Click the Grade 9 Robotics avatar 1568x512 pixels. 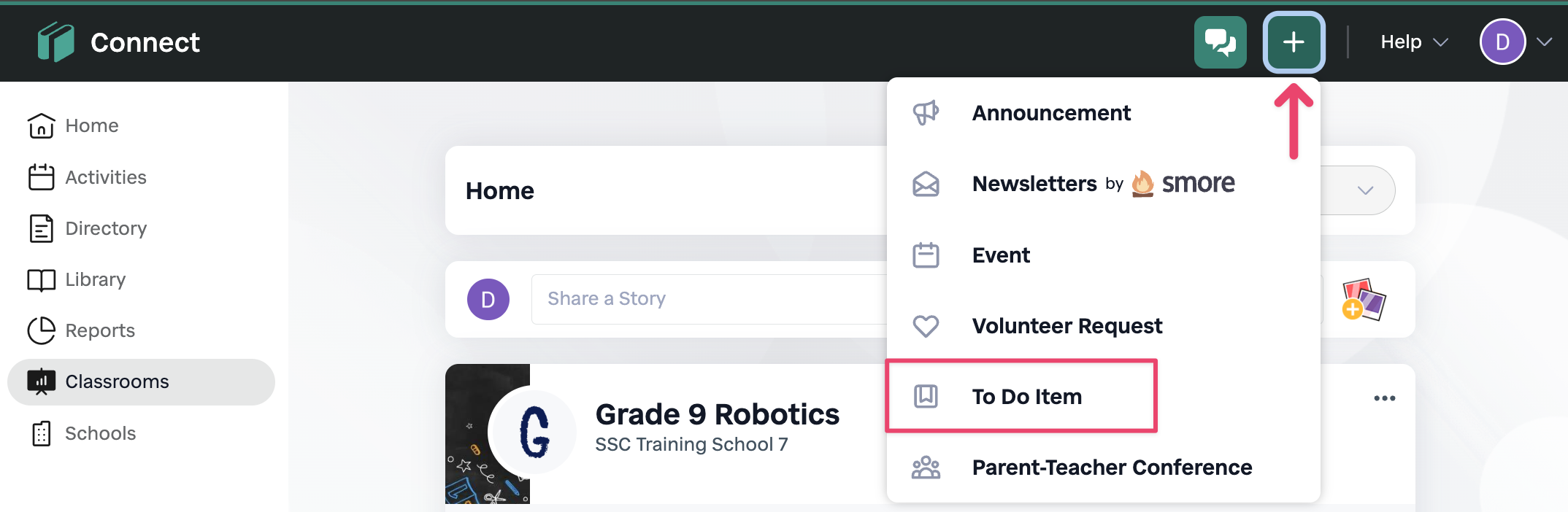click(x=534, y=432)
